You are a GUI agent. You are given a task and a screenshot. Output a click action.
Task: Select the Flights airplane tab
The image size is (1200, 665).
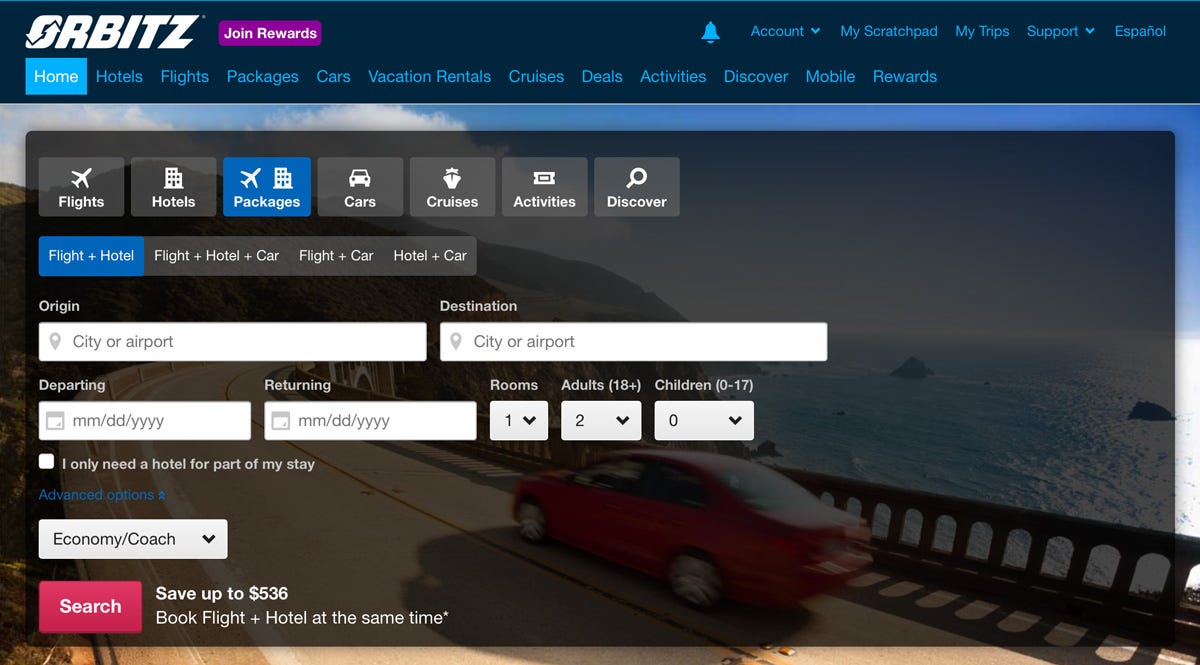pyautogui.click(x=82, y=187)
